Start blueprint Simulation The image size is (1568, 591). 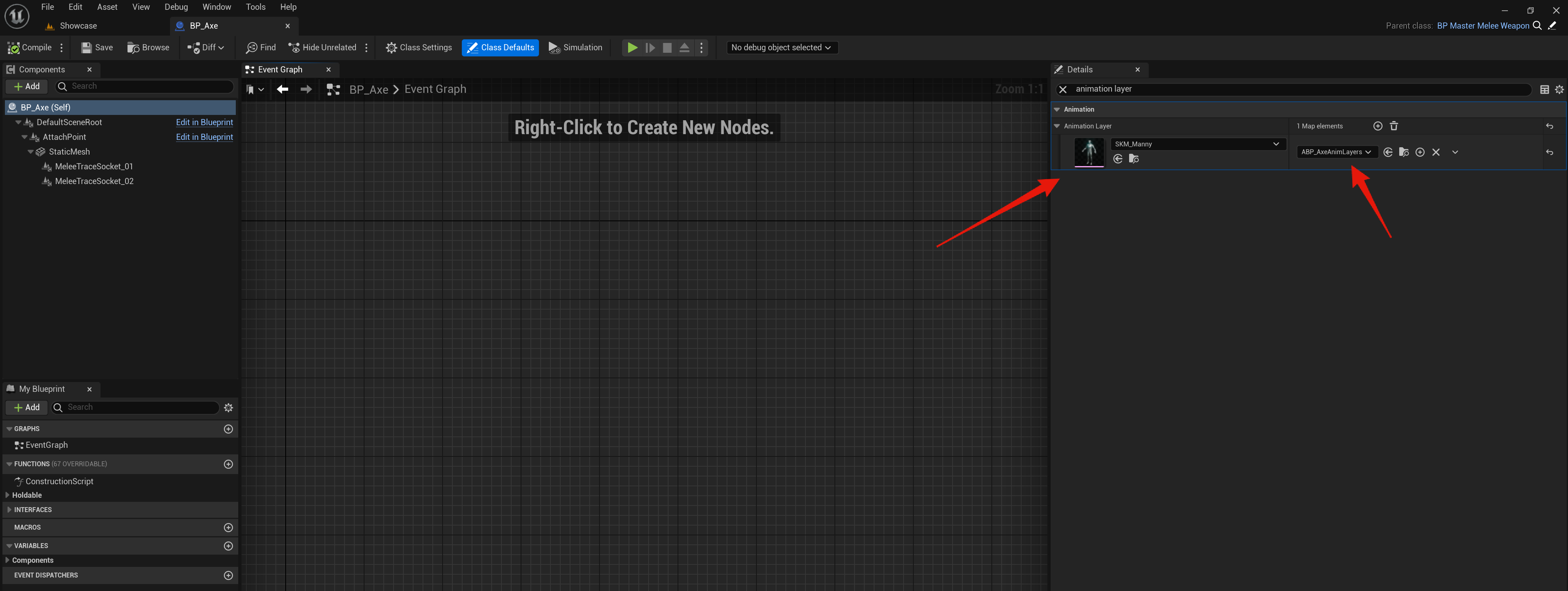click(x=575, y=47)
